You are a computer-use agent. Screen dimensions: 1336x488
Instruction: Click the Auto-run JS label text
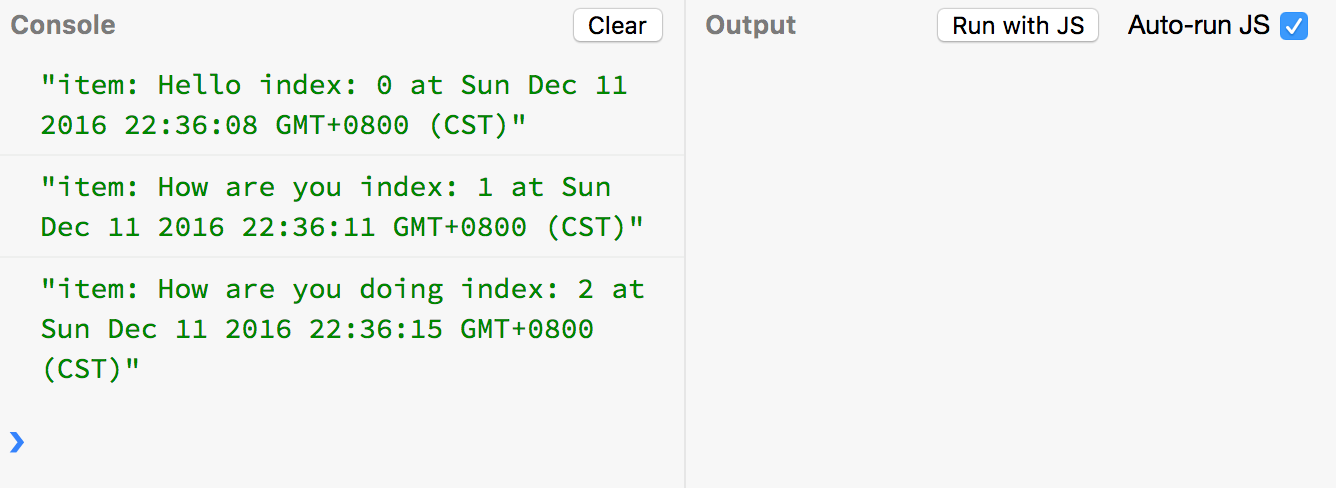coord(1199,26)
